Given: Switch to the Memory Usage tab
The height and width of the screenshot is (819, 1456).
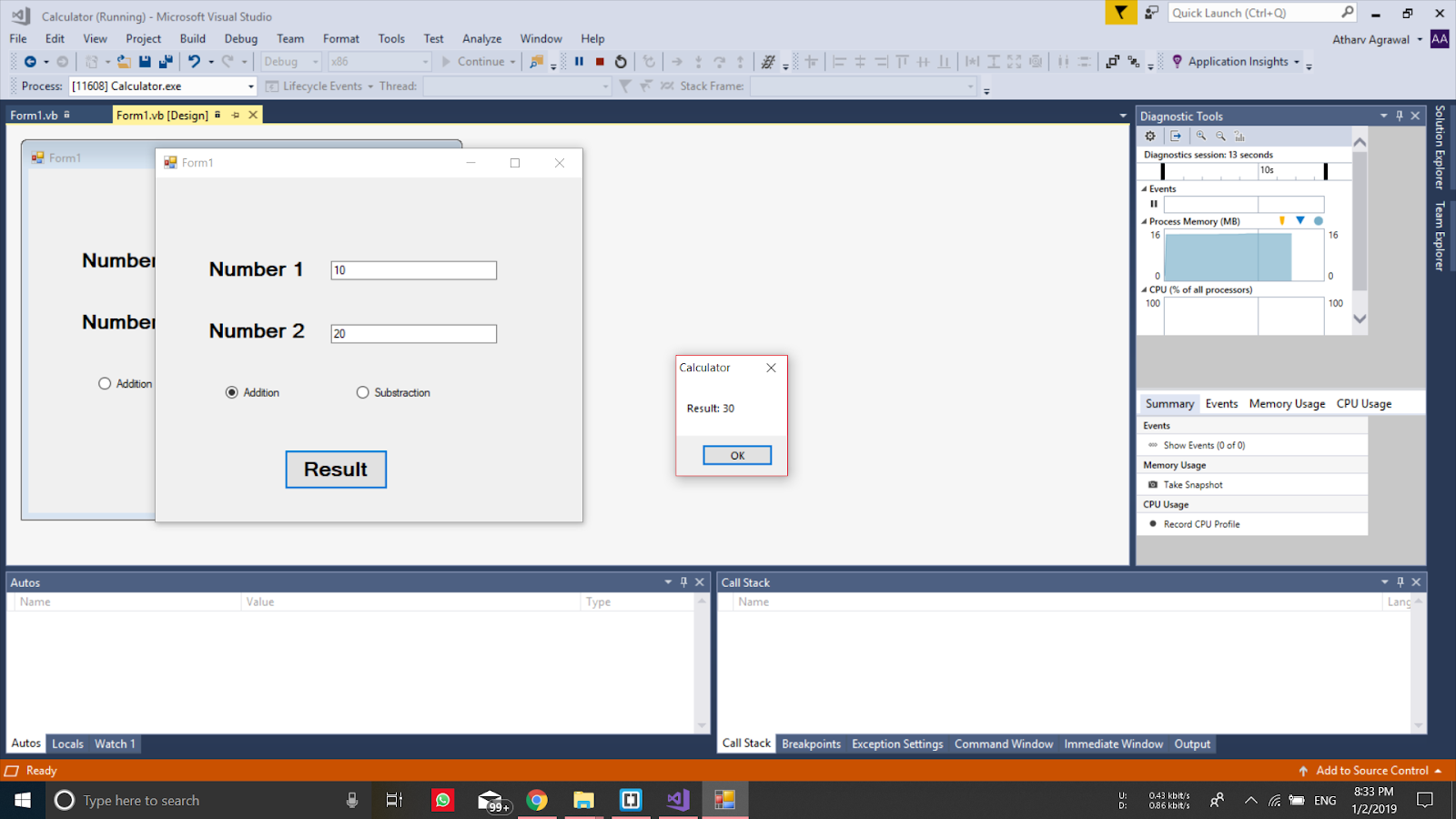Looking at the screenshot, I should point(1286,403).
